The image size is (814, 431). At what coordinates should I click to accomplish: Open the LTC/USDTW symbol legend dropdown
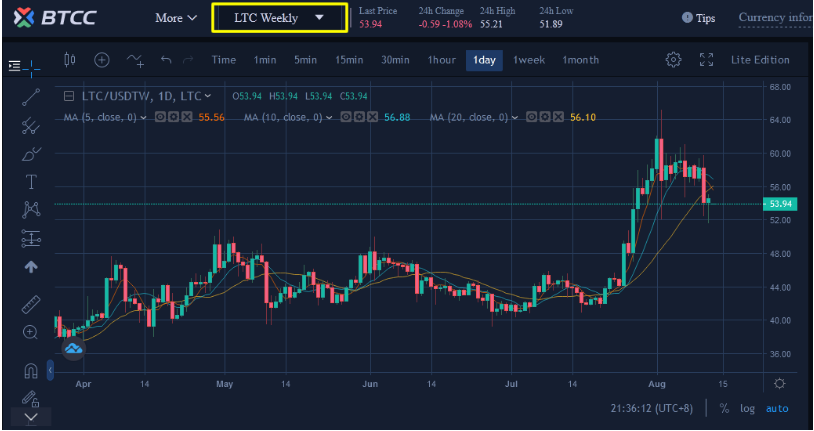208,96
